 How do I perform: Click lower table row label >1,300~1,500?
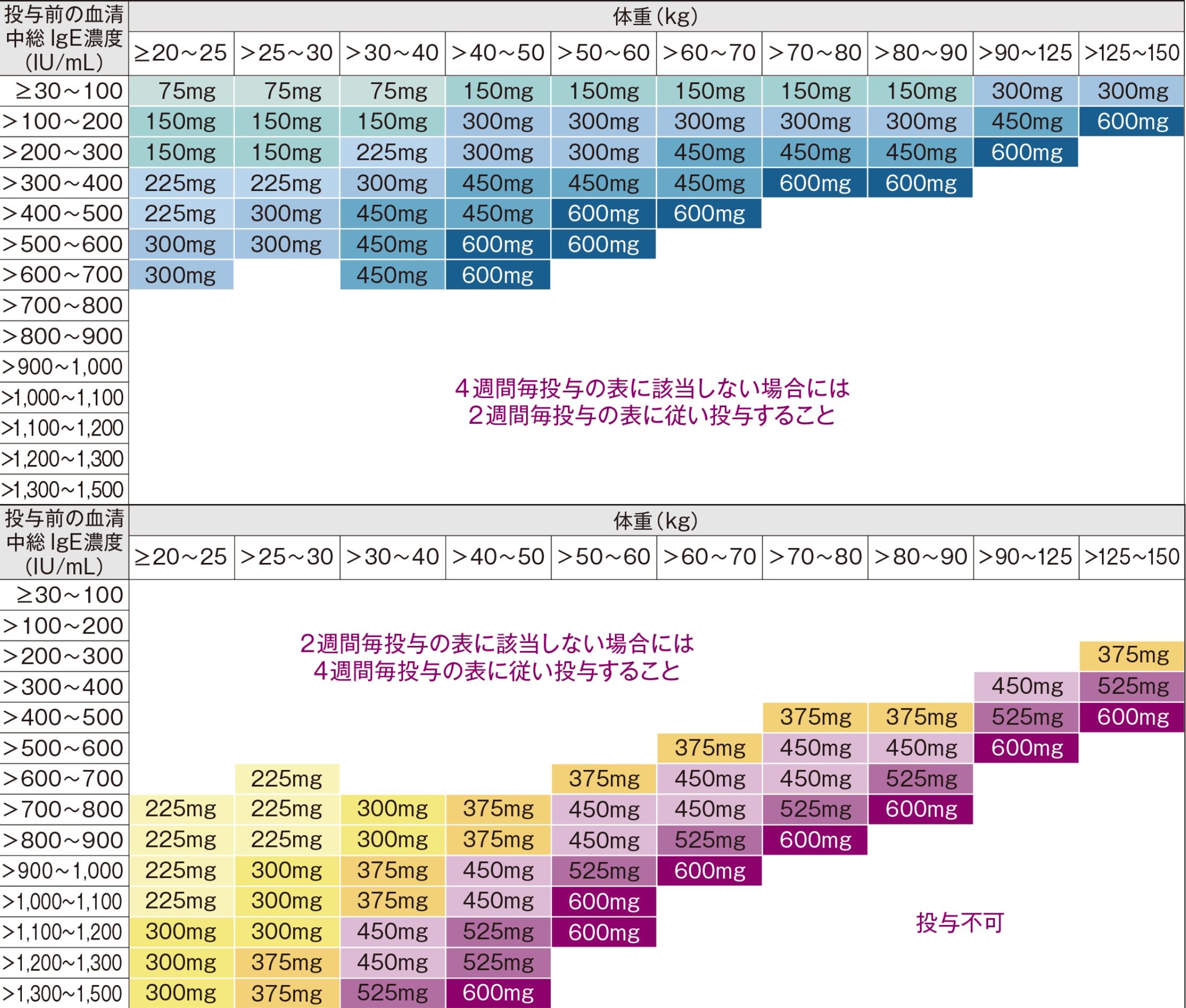(64, 994)
